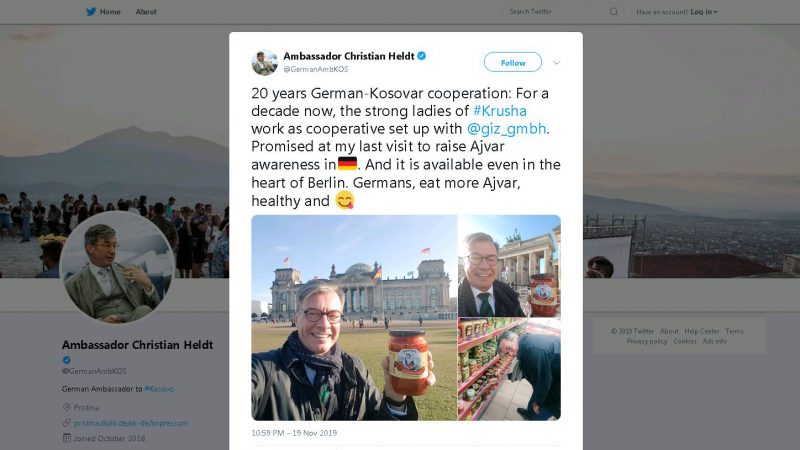Click the calendar icon beside Joined October 2018
Image resolution: width=800 pixels, height=450 pixels.
pyautogui.click(x=66, y=438)
